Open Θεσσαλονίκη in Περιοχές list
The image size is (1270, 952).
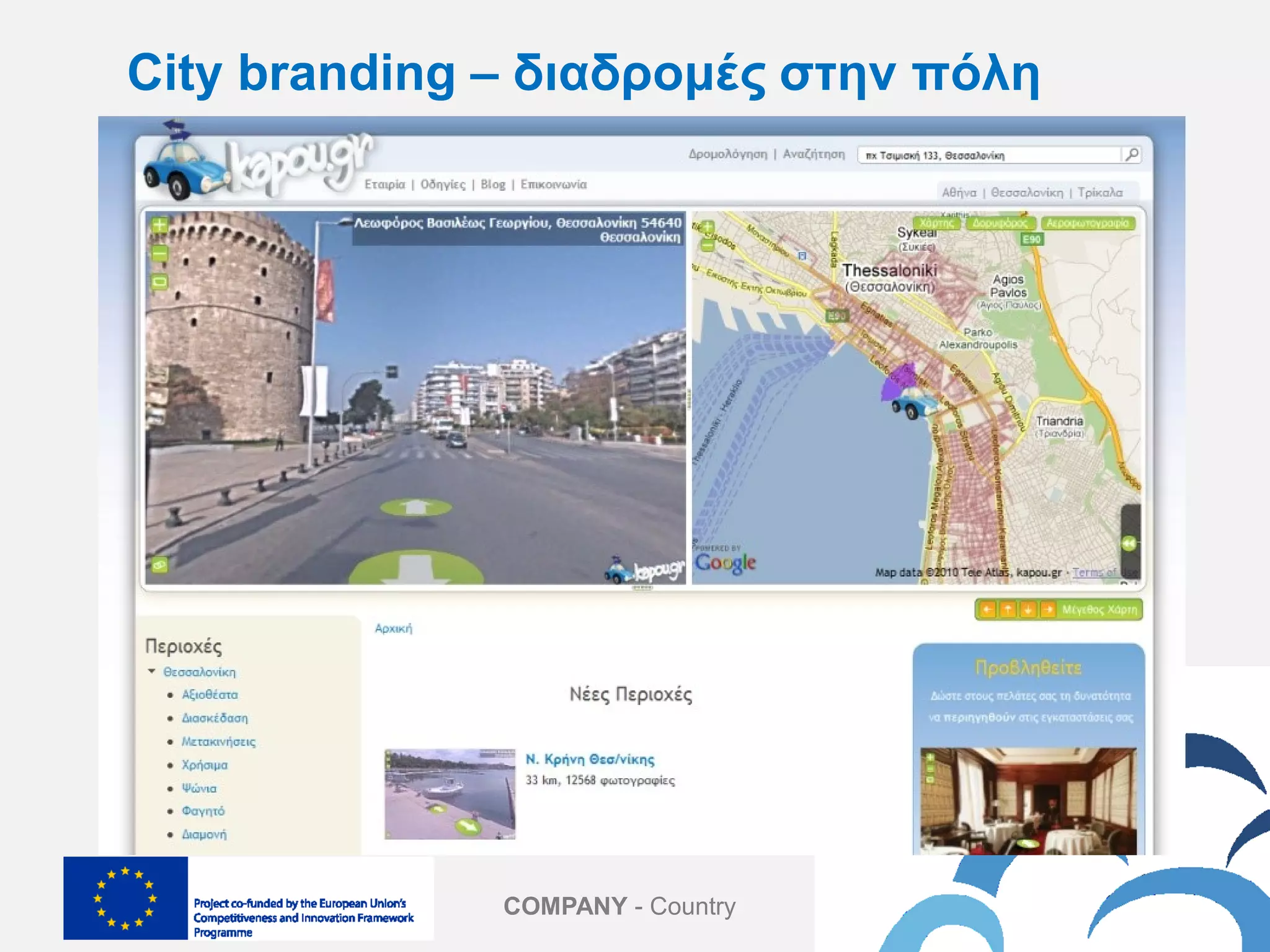pyautogui.click(x=199, y=672)
